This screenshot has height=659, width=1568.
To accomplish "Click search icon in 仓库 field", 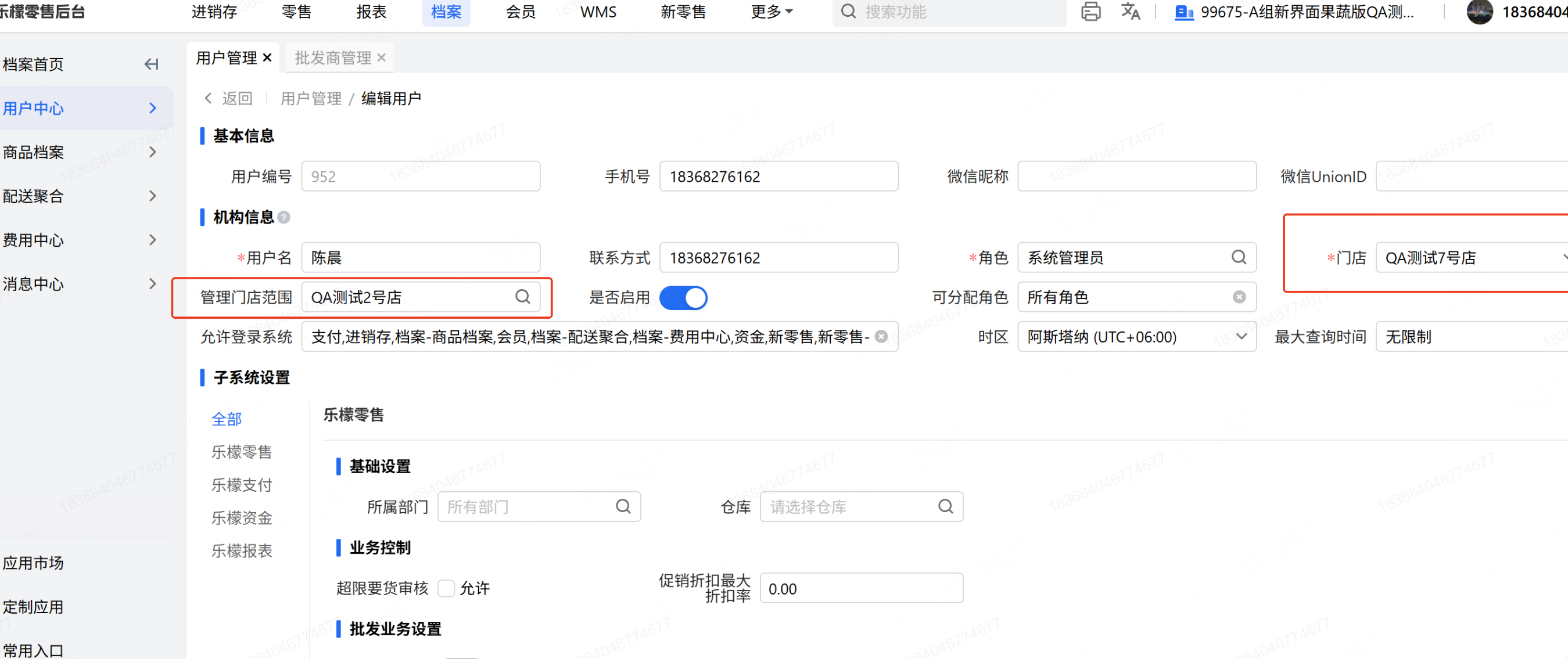I will [945, 506].
